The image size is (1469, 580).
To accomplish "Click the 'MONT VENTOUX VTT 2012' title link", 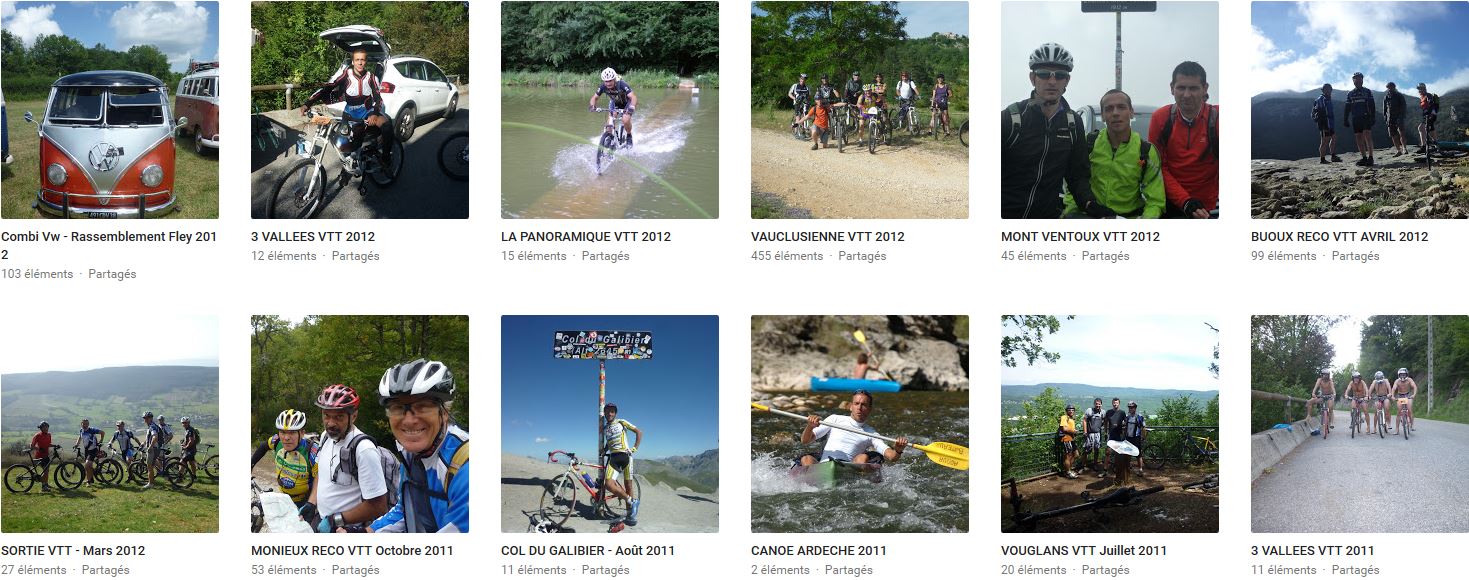I will tap(1080, 237).
